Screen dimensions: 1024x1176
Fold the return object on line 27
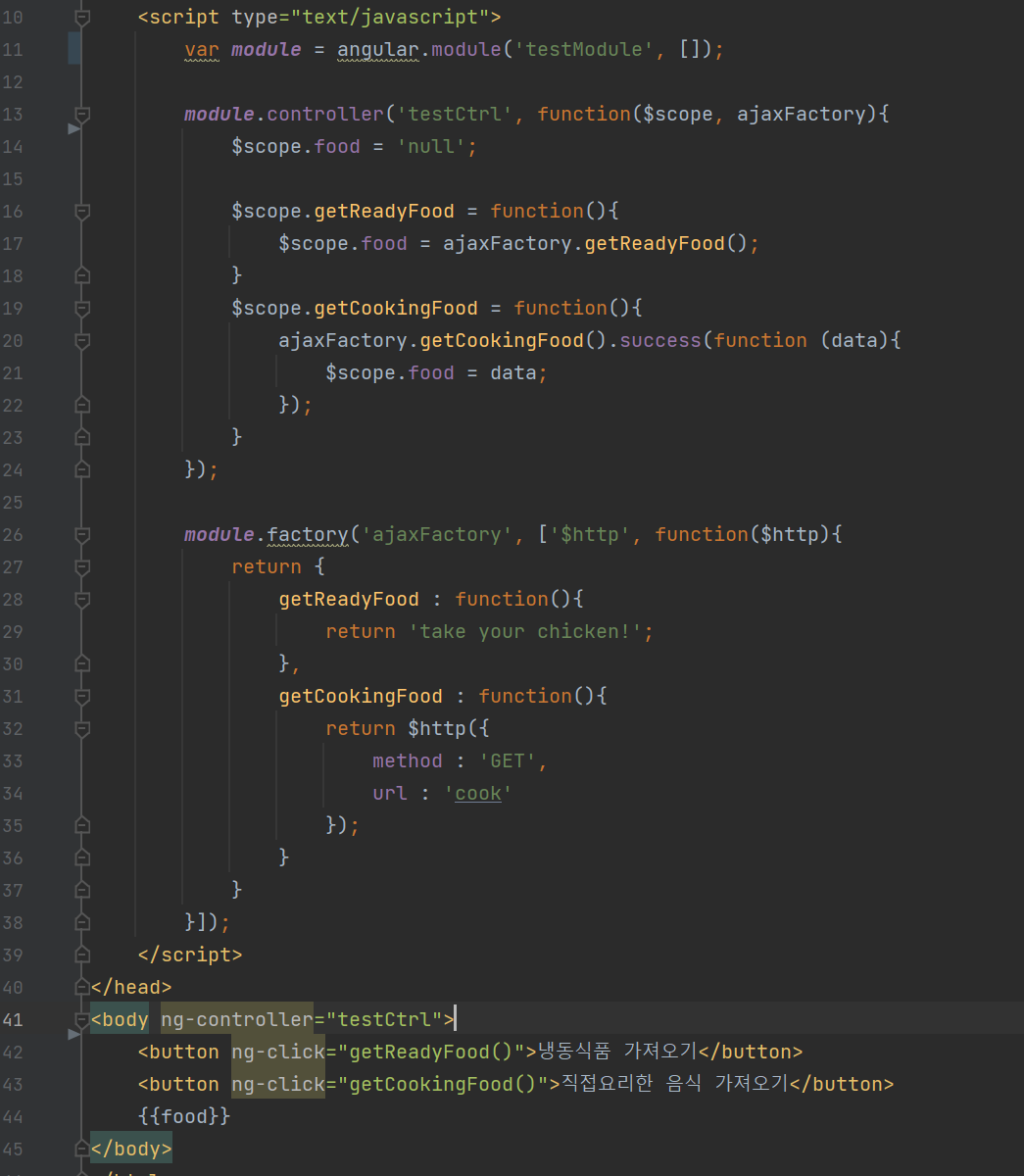pos(82,566)
